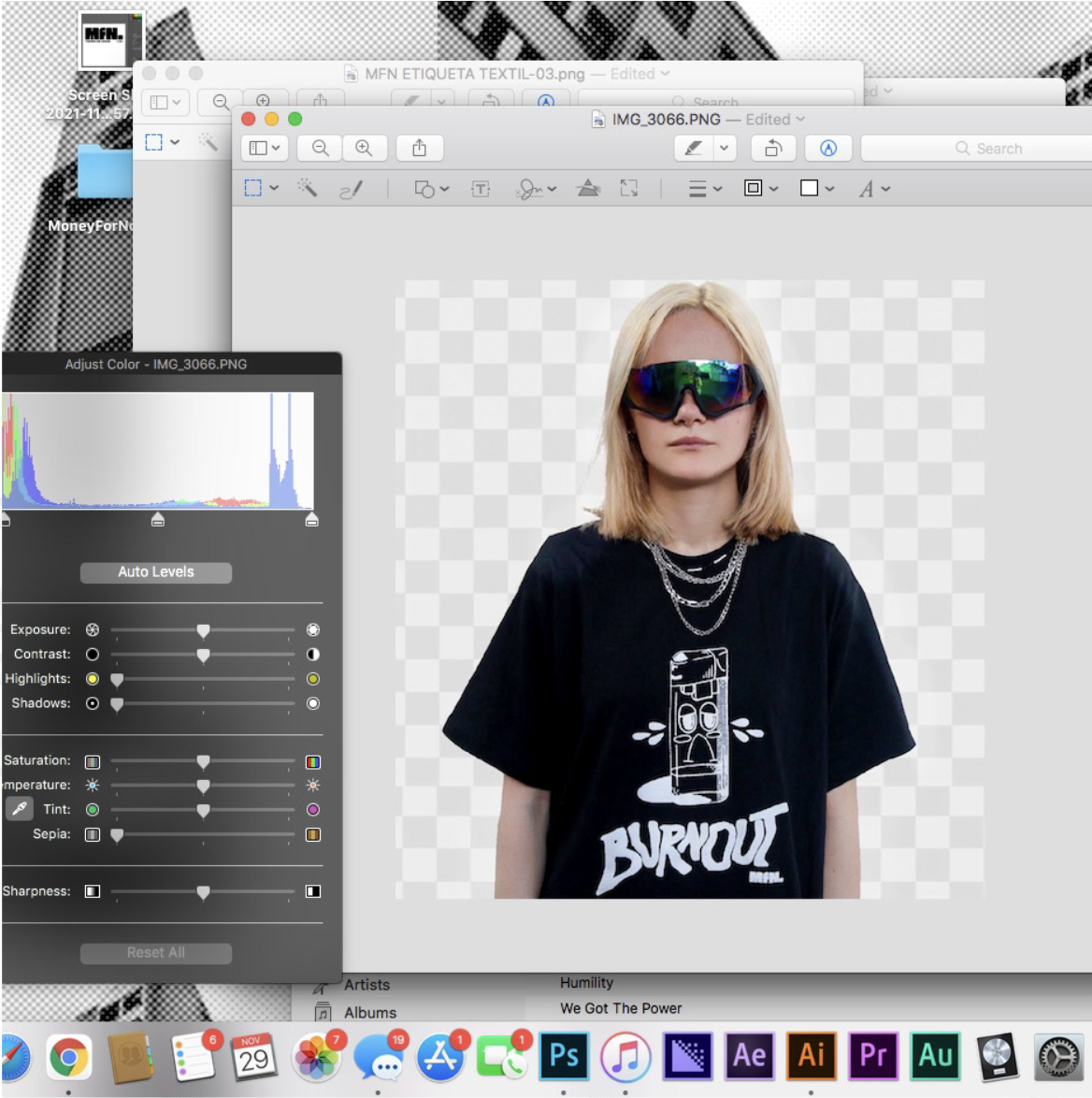Click the Share icon in the toolbar
Image resolution: width=1092 pixels, height=1098 pixels.
pyautogui.click(x=419, y=148)
